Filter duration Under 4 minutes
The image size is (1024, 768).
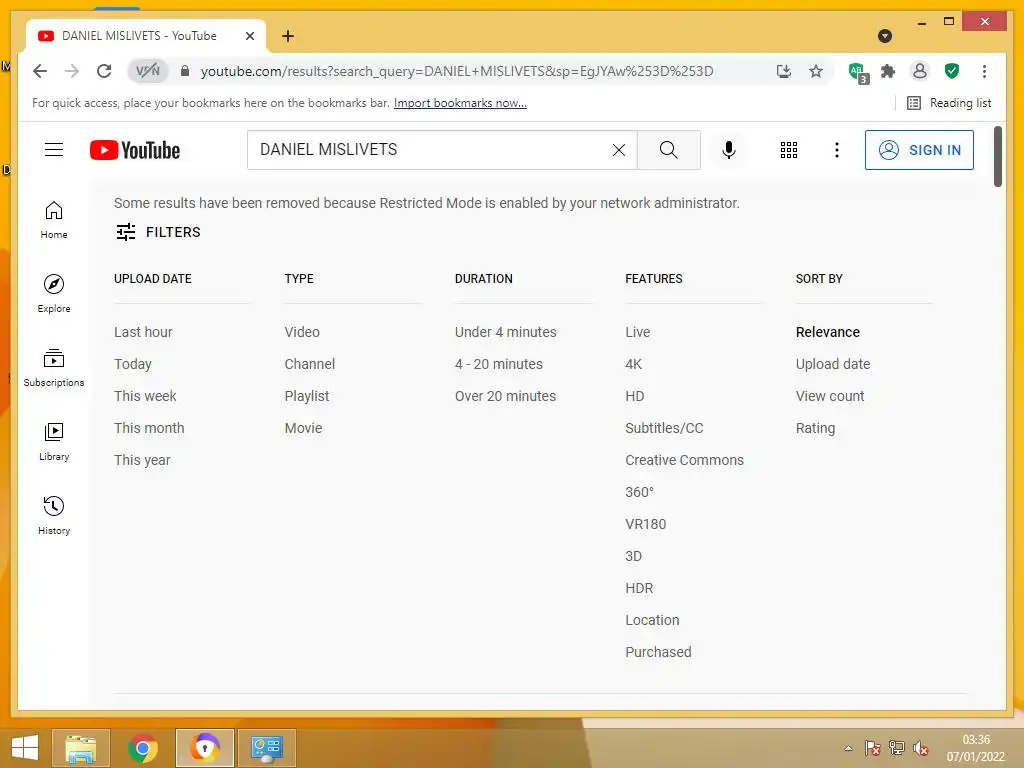(x=505, y=332)
